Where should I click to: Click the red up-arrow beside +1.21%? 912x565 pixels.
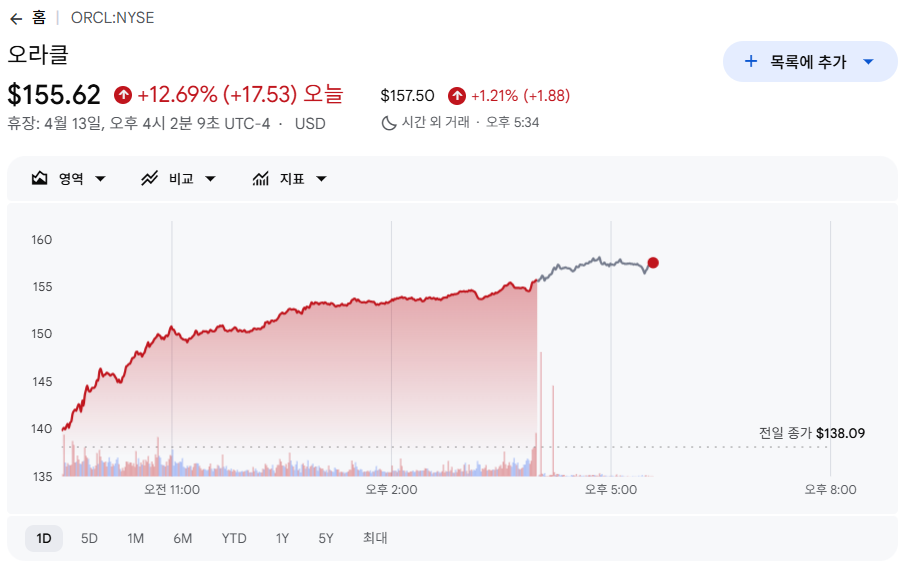(x=457, y=96)
